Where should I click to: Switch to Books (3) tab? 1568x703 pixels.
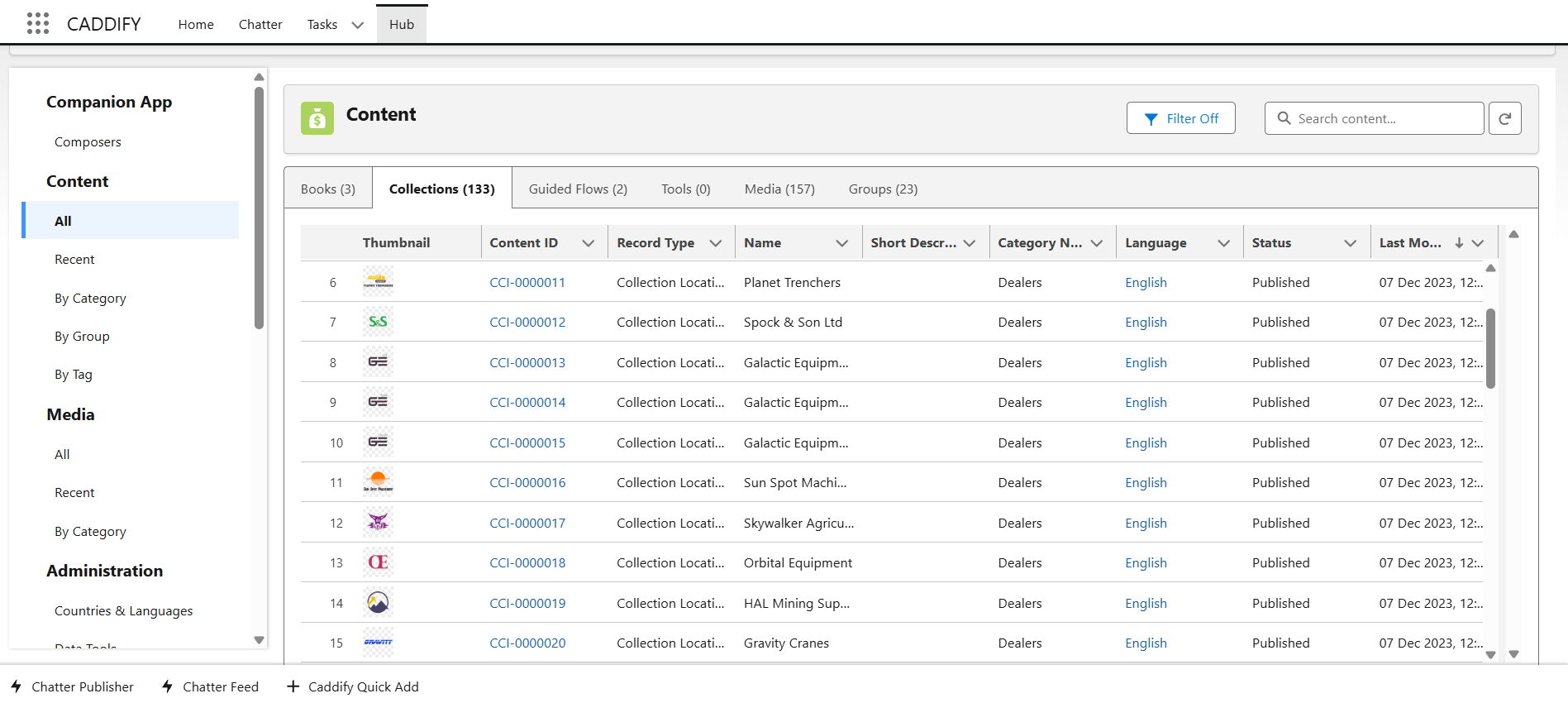(x=328, y=189)
